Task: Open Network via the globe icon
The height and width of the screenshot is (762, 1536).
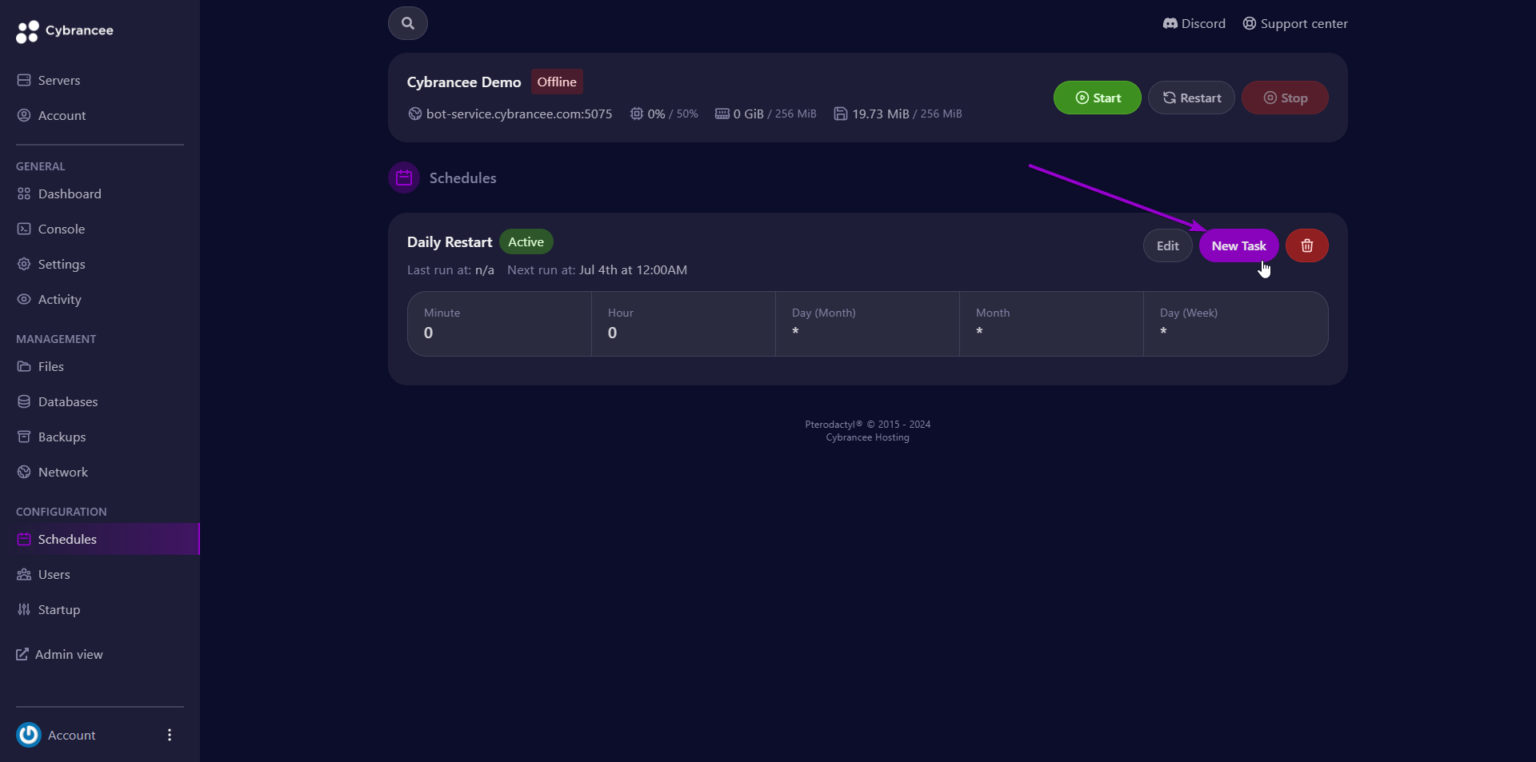Action: click(23, 471)
